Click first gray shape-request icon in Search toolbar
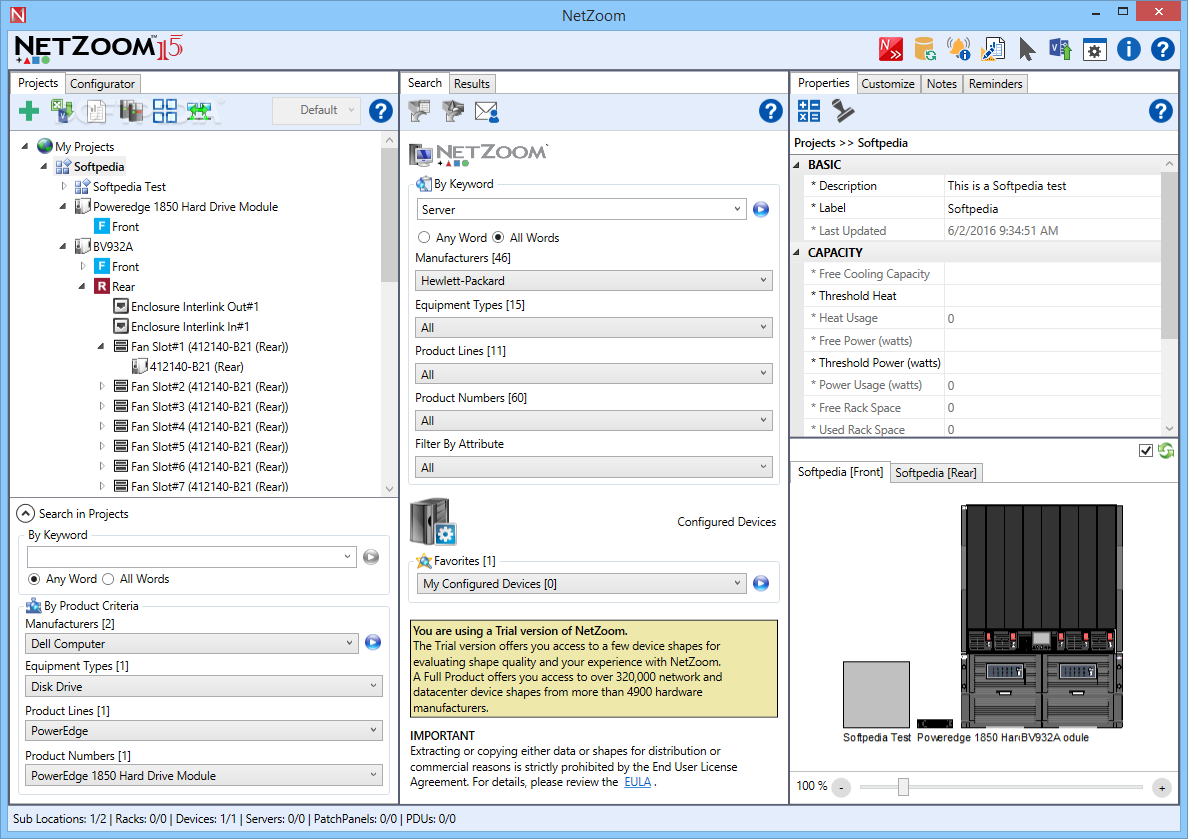1188x839 pixels. [x=419, y=111]
